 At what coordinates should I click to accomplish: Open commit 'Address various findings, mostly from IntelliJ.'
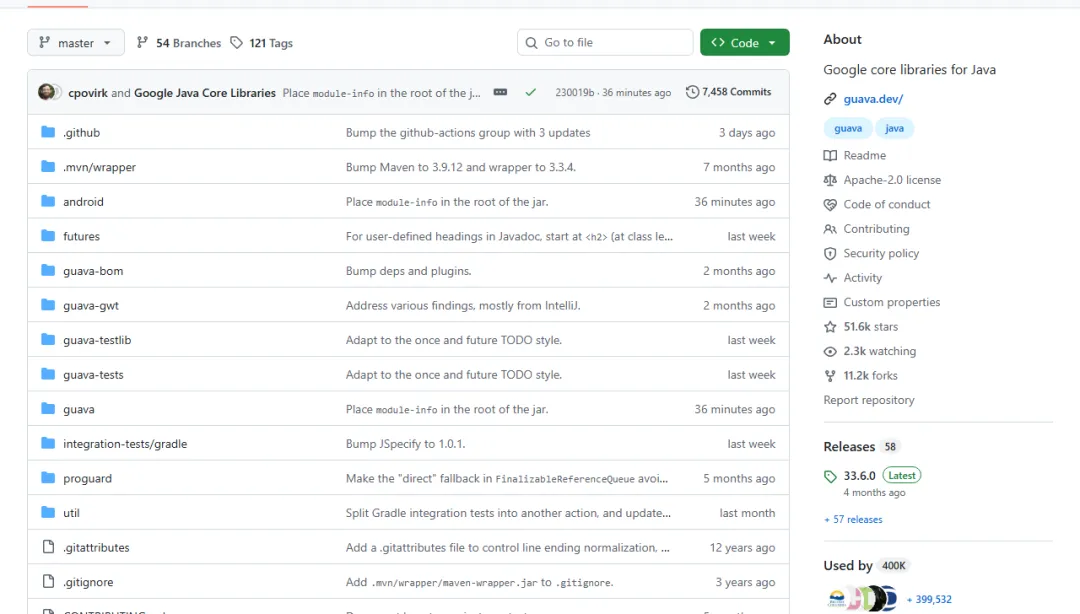click(463, 305)
